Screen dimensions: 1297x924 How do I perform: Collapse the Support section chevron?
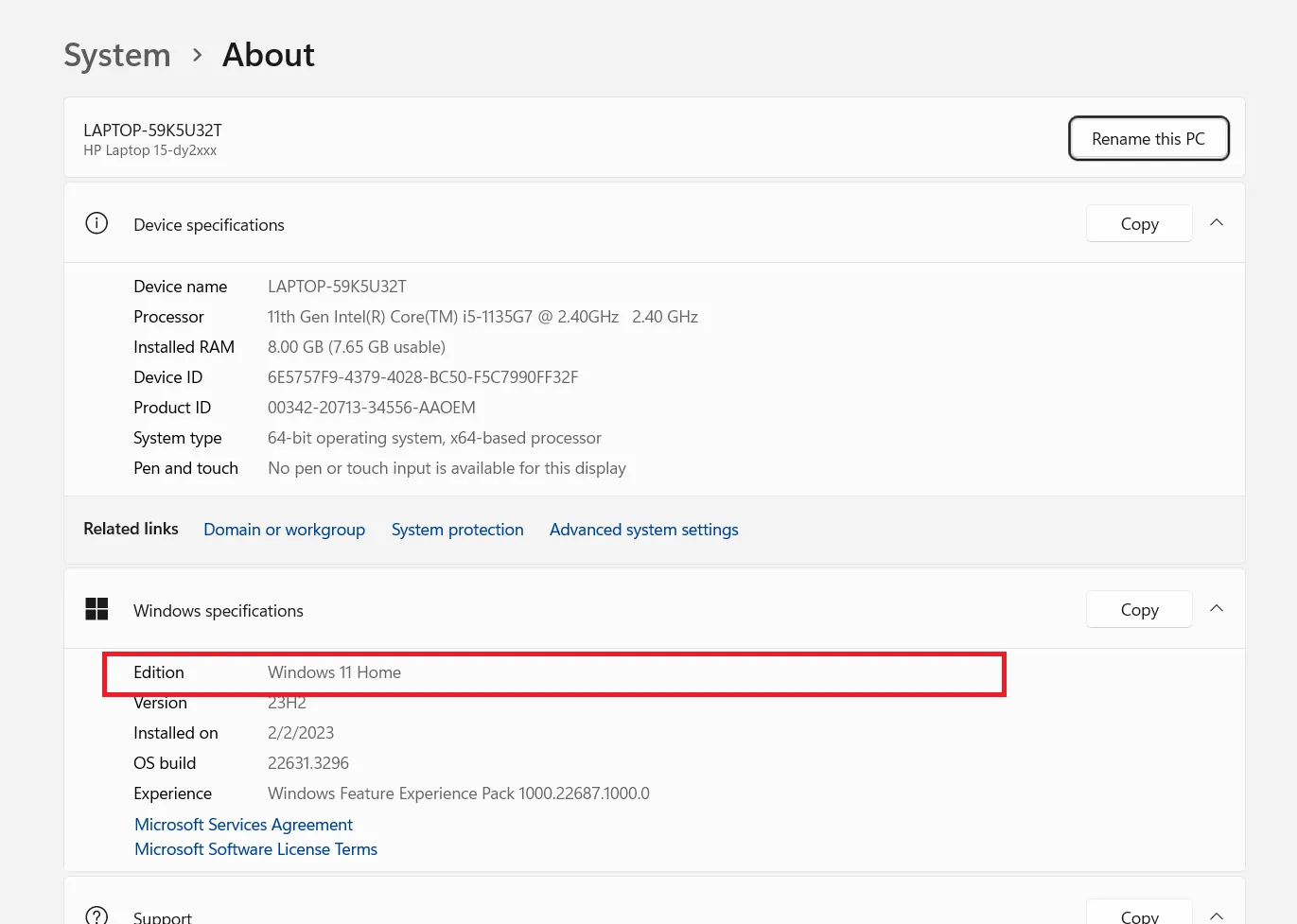(1217, 915)
